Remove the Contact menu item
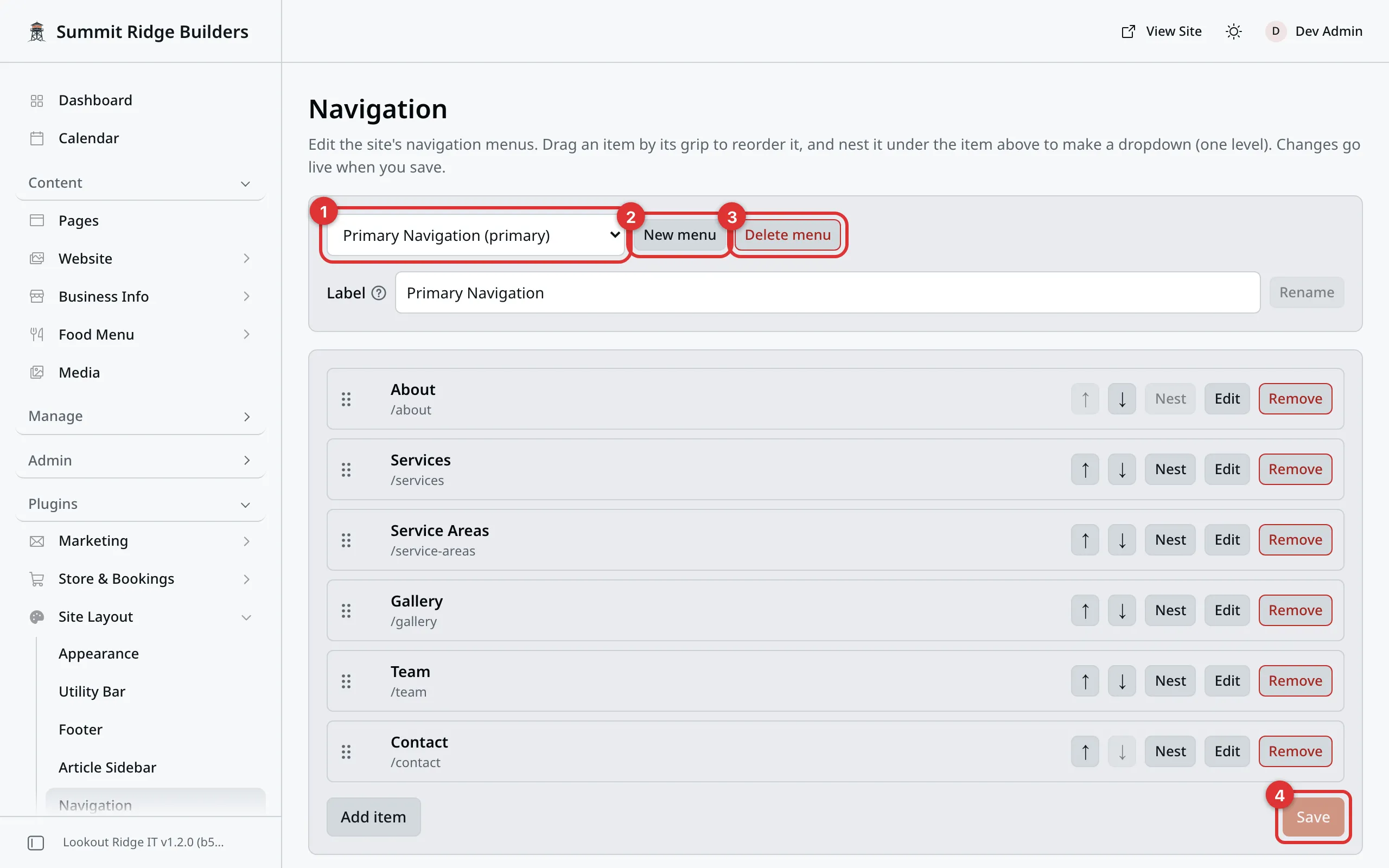This screenshot has height=868, width=1389. [1295, 752]
